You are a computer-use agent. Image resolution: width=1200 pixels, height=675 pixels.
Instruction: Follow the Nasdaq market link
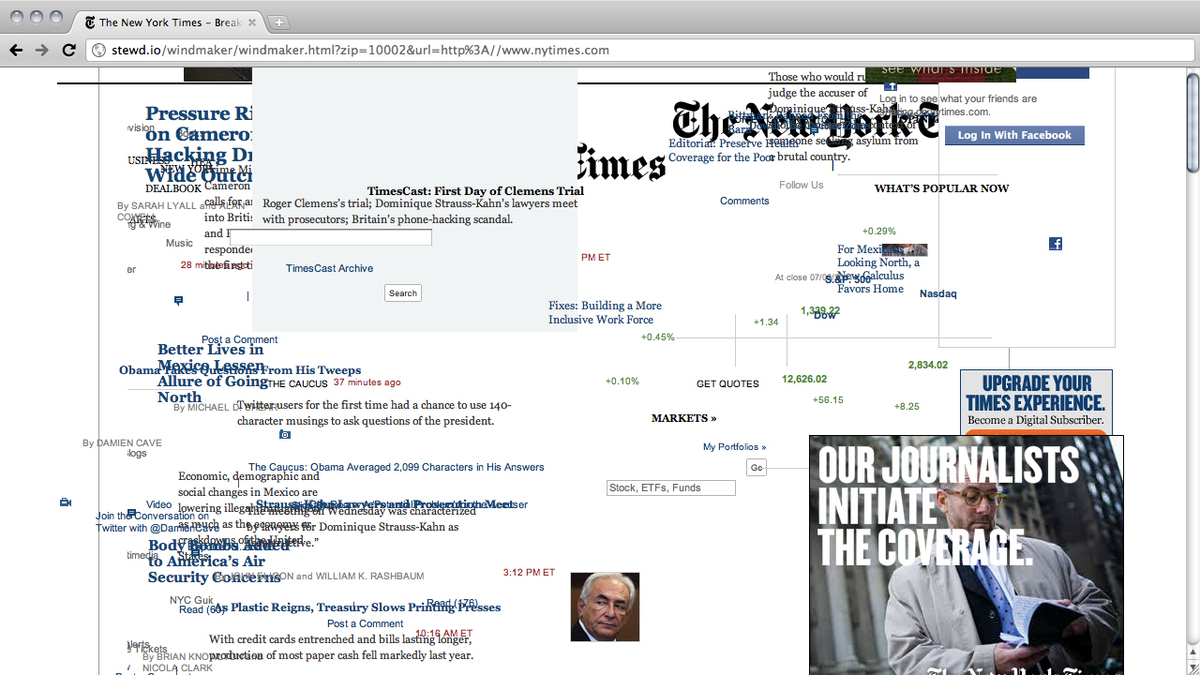pos(938,294)
